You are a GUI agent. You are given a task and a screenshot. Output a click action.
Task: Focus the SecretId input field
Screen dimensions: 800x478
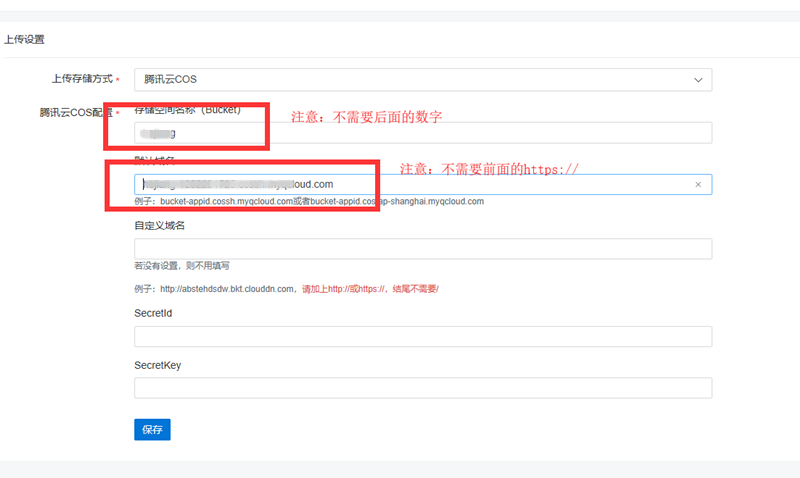click(x=423, y=337)
